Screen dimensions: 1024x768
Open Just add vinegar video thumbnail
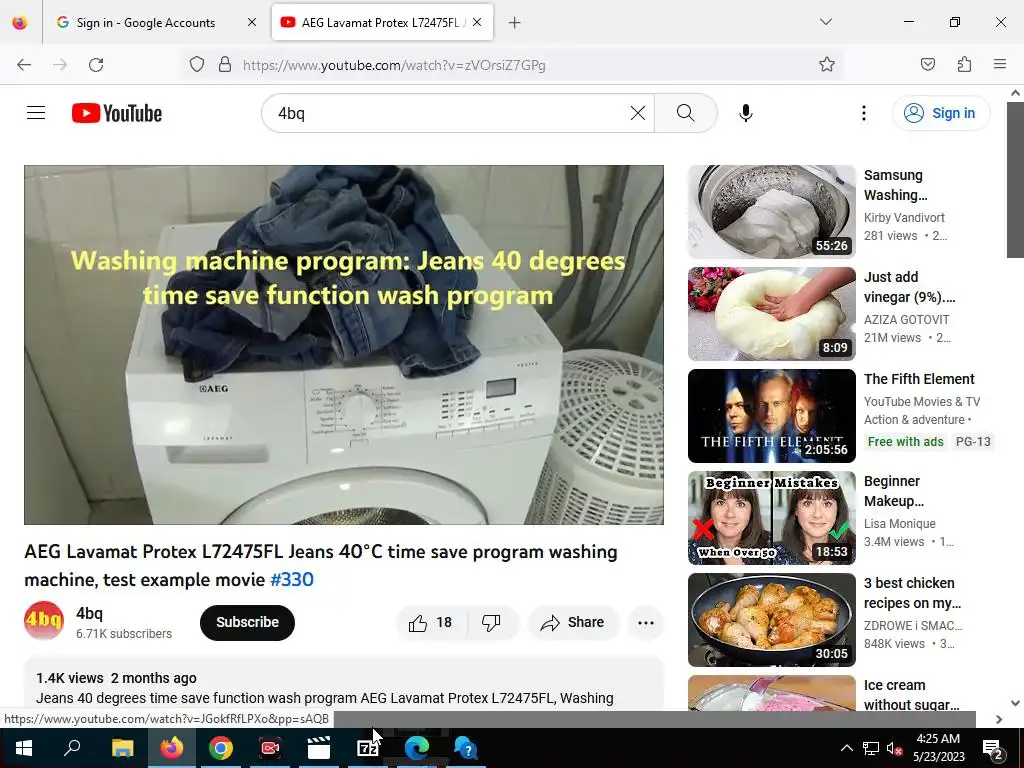pyautogui.click(x=772, y=313)
